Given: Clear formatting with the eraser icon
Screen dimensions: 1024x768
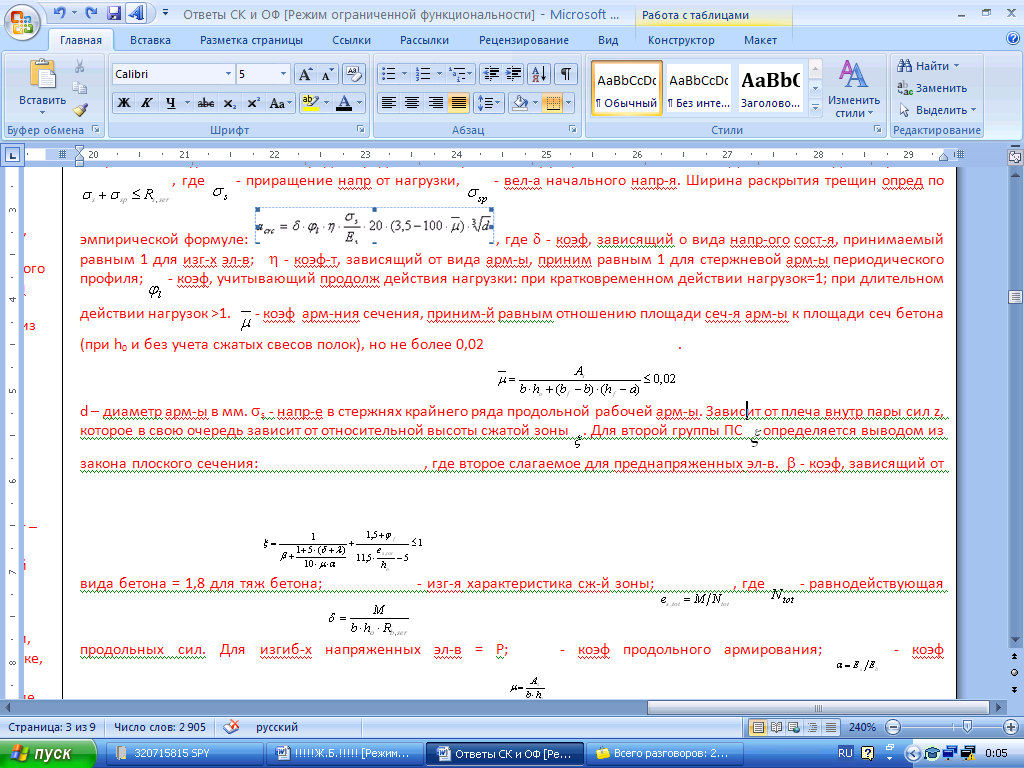Looking at the screenshot, I should point(353,74).
